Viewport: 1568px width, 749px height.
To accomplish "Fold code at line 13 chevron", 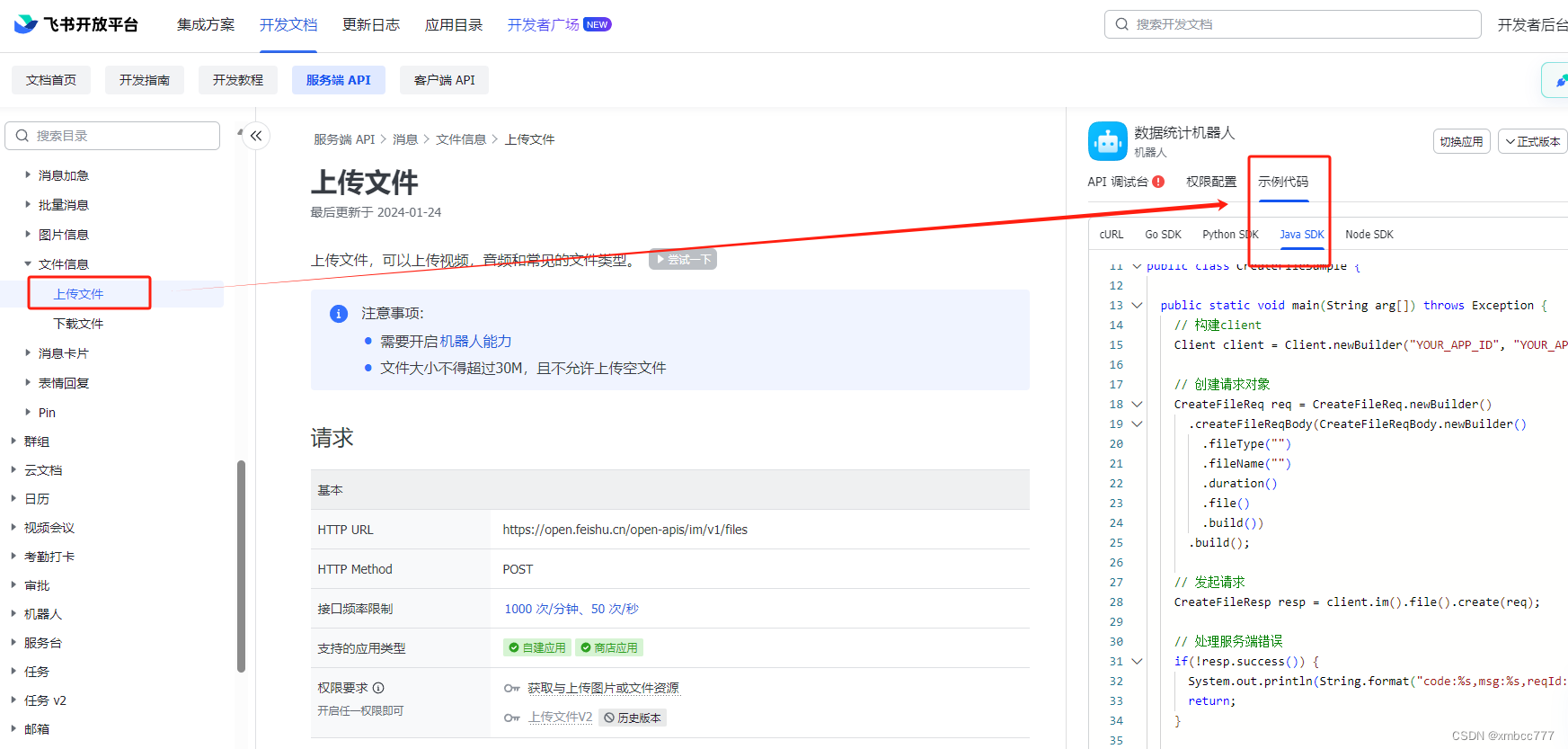I will (x=1137, y=306).
